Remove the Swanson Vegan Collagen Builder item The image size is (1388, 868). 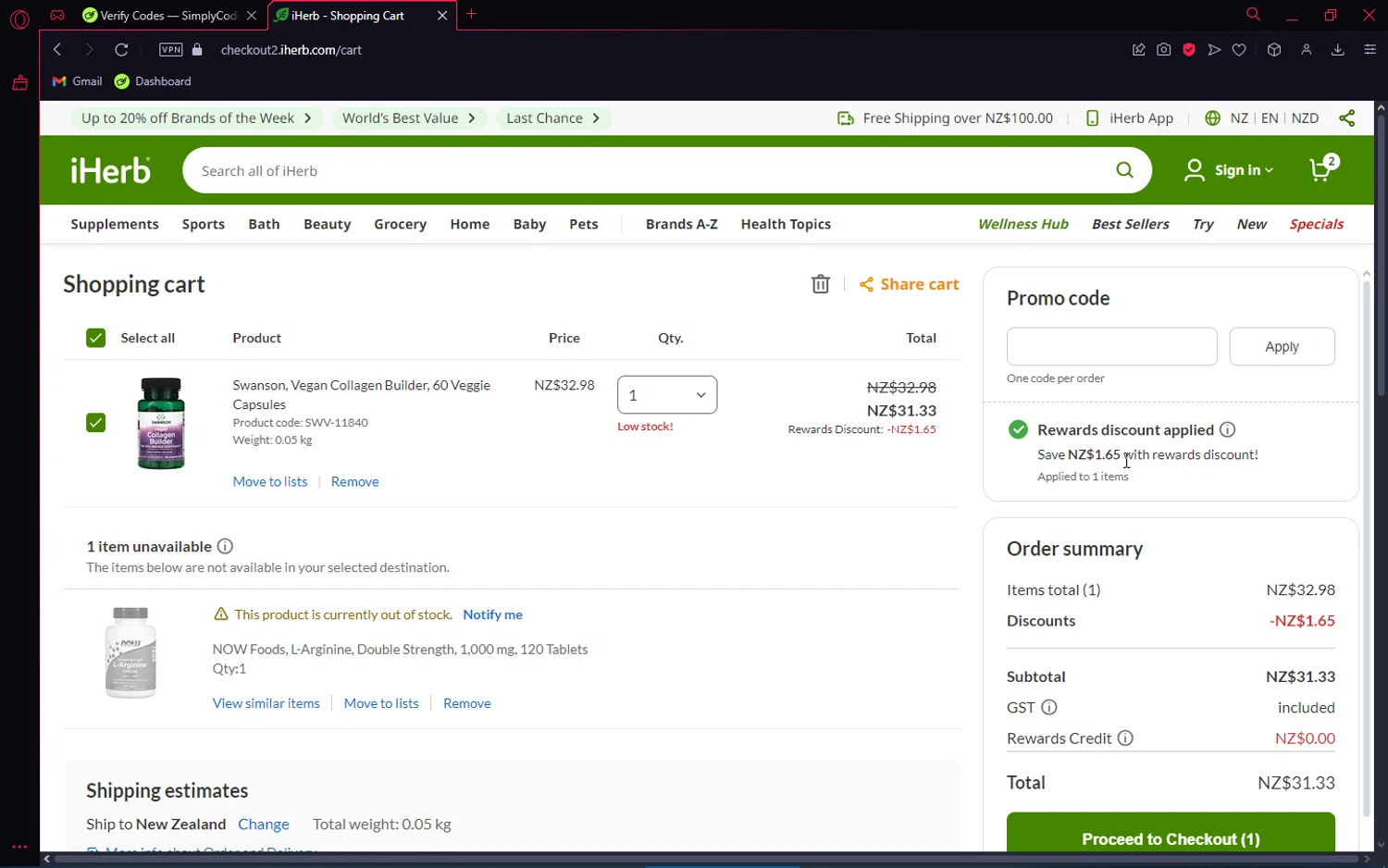point(355,481)
